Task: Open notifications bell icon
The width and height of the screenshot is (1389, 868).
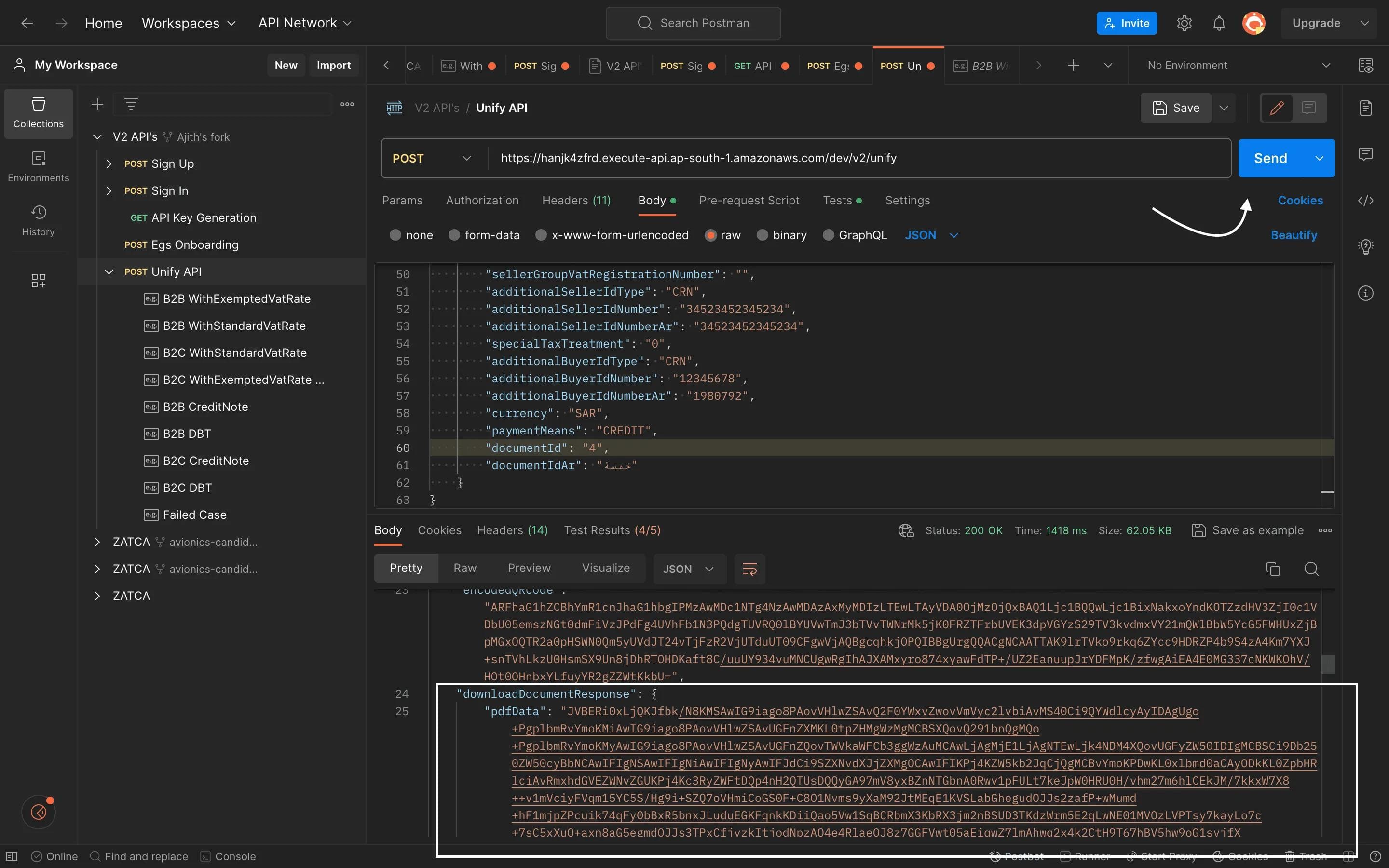Action: 1219,23
